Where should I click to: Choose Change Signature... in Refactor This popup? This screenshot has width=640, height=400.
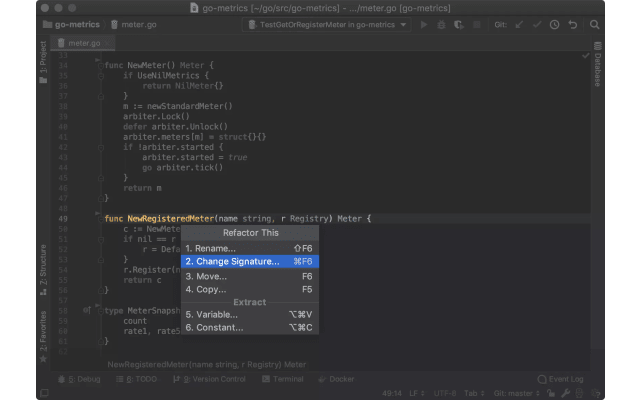click(x=250, y=261)
